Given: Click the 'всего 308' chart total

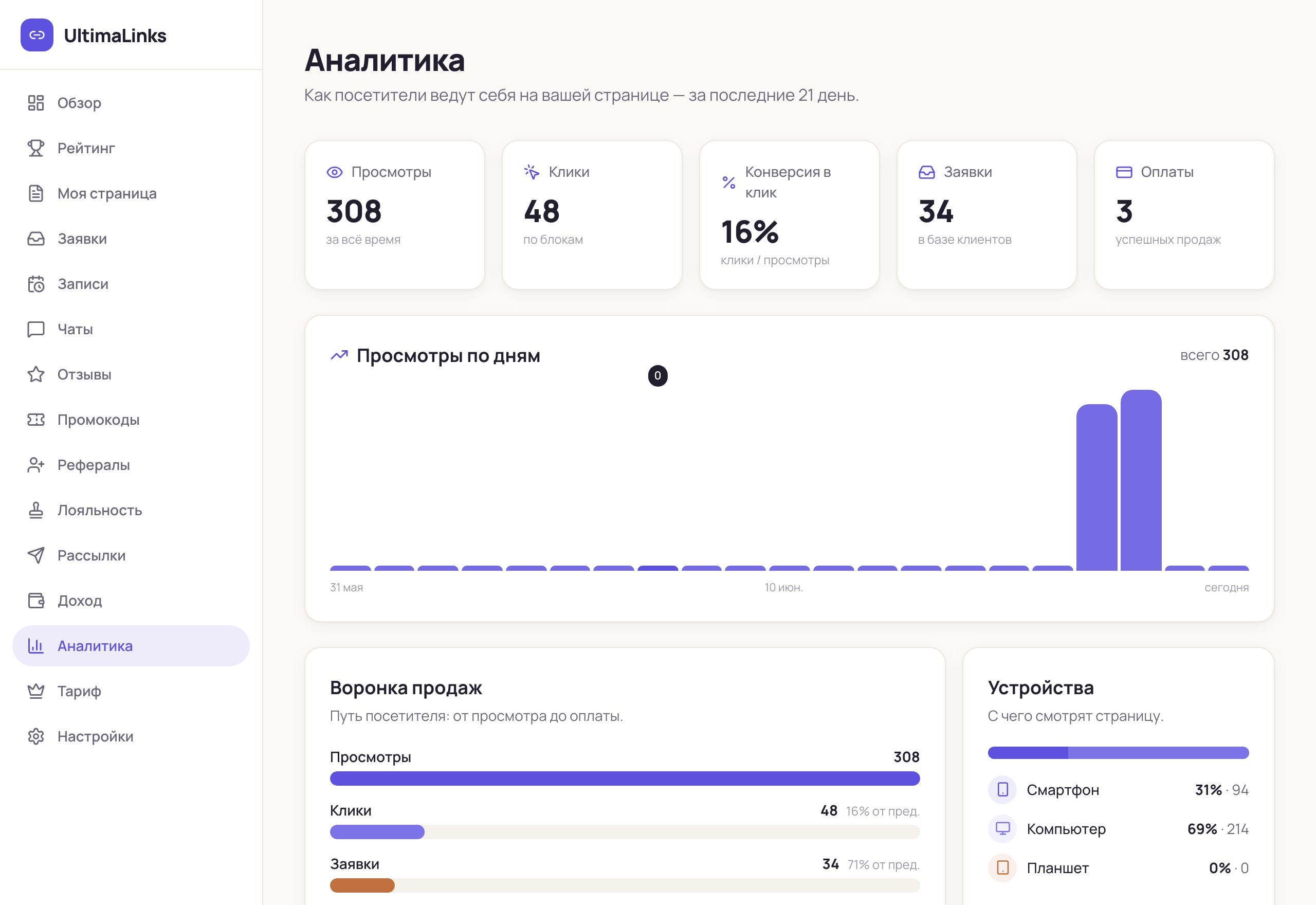Looking at the screenshot, I should (x=1214, y=355).
